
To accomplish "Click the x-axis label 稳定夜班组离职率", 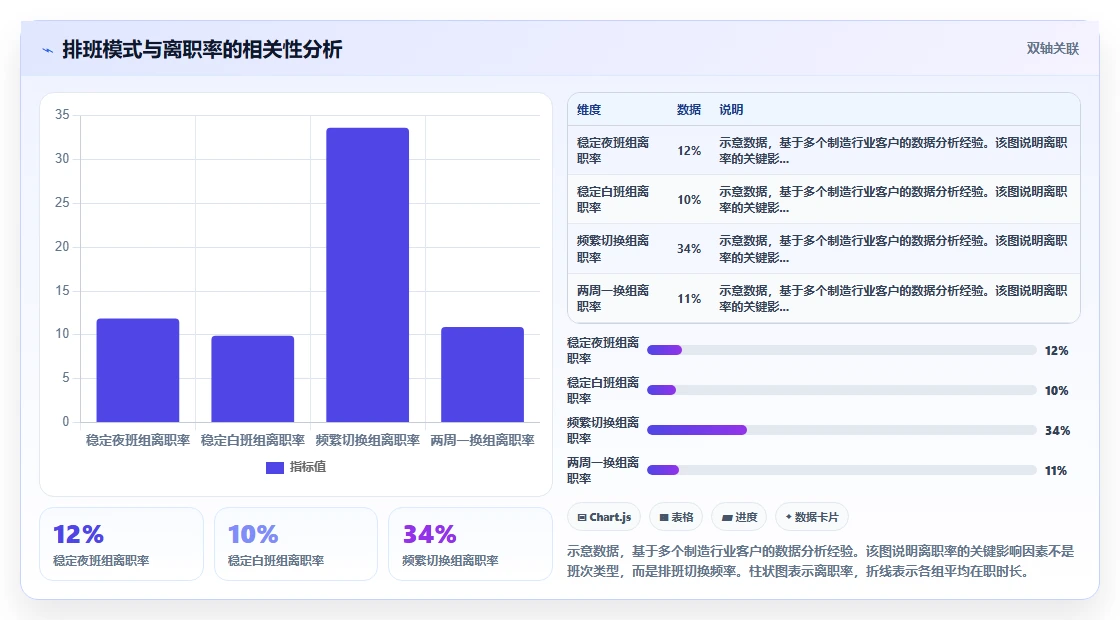I will (138, 441).
